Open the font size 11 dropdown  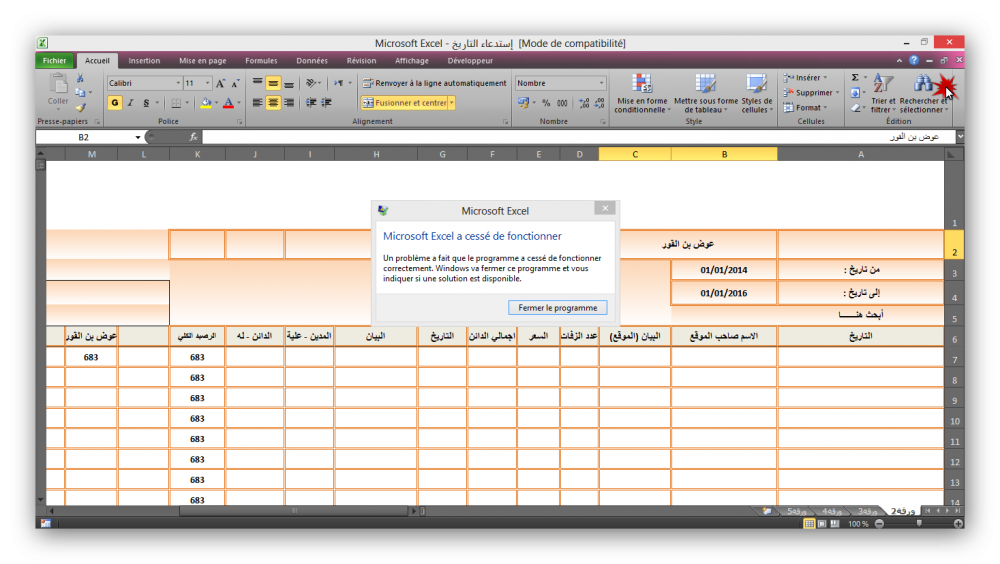tap(207, 83)
